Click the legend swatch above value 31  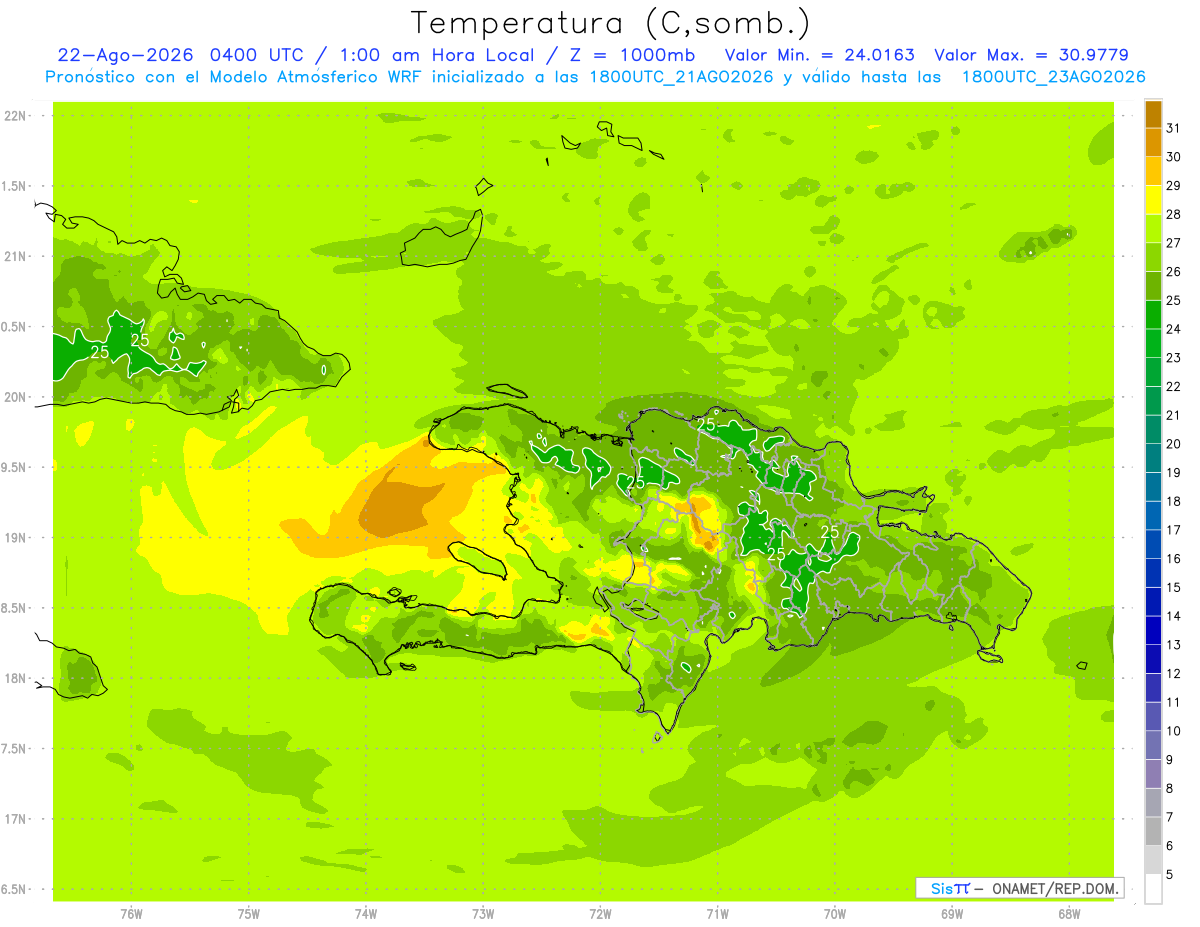1153,114
